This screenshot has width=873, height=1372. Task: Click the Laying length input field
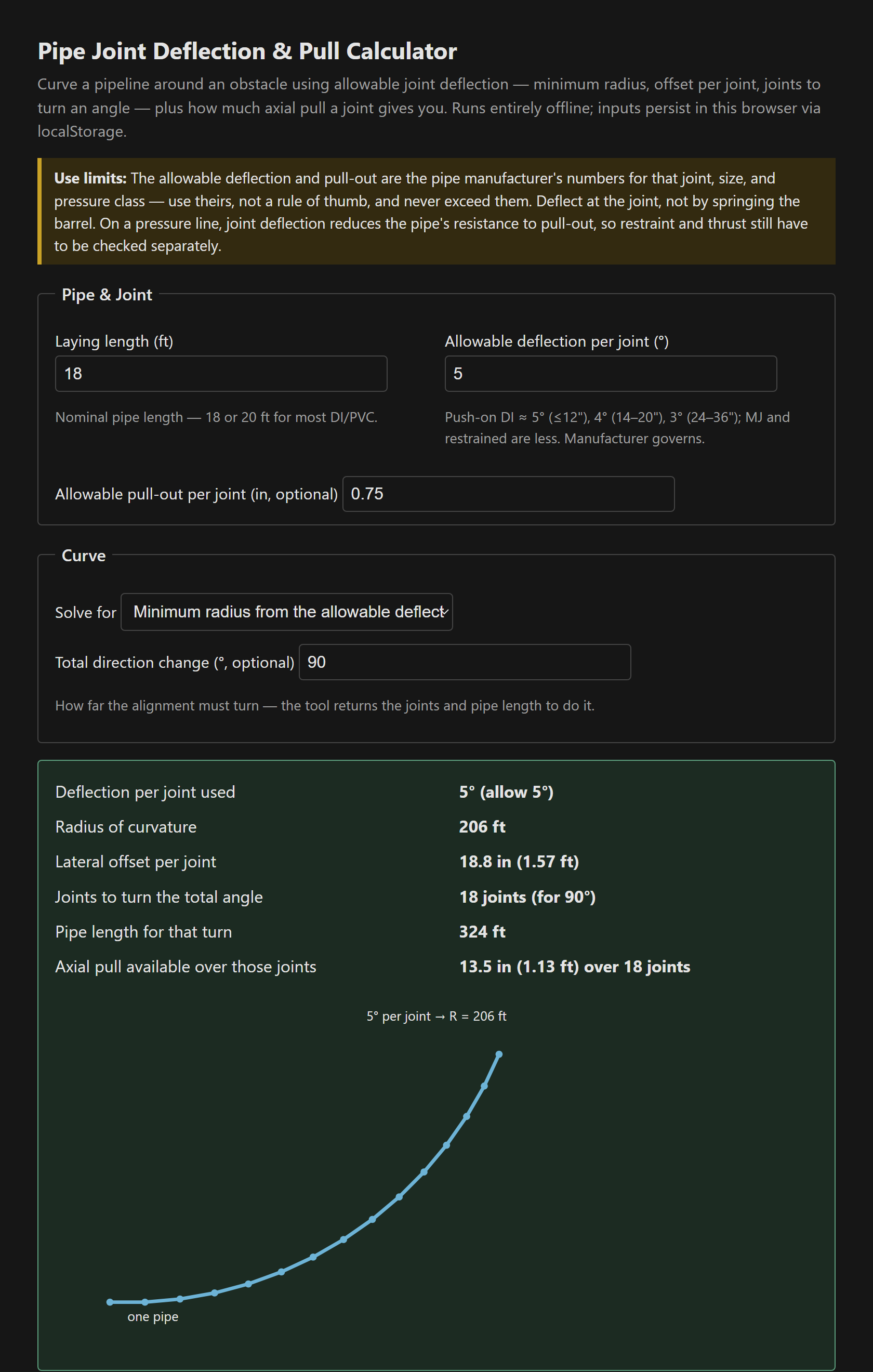tap(221, 374)
